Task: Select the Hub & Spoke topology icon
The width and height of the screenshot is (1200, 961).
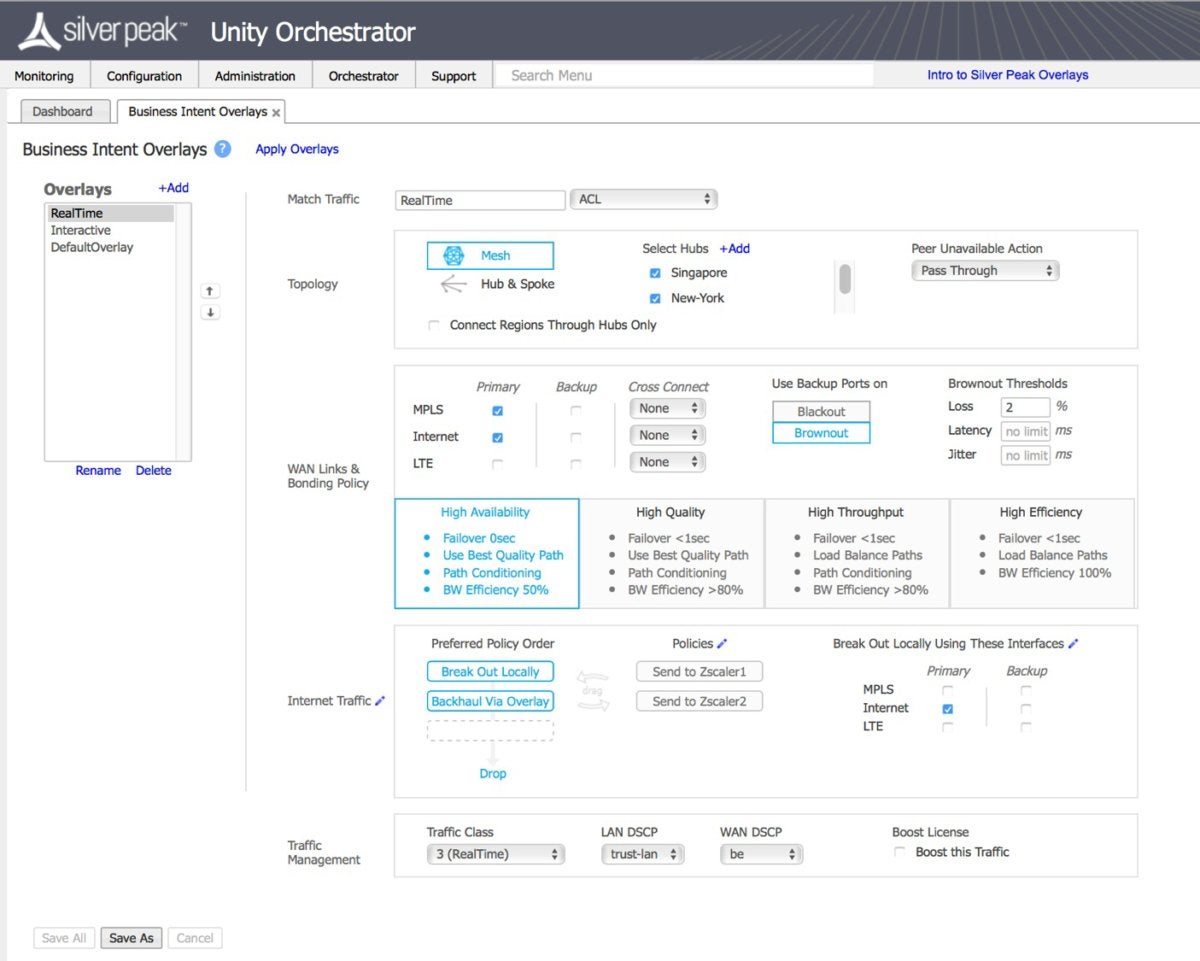Action: [x=453, y=284]
